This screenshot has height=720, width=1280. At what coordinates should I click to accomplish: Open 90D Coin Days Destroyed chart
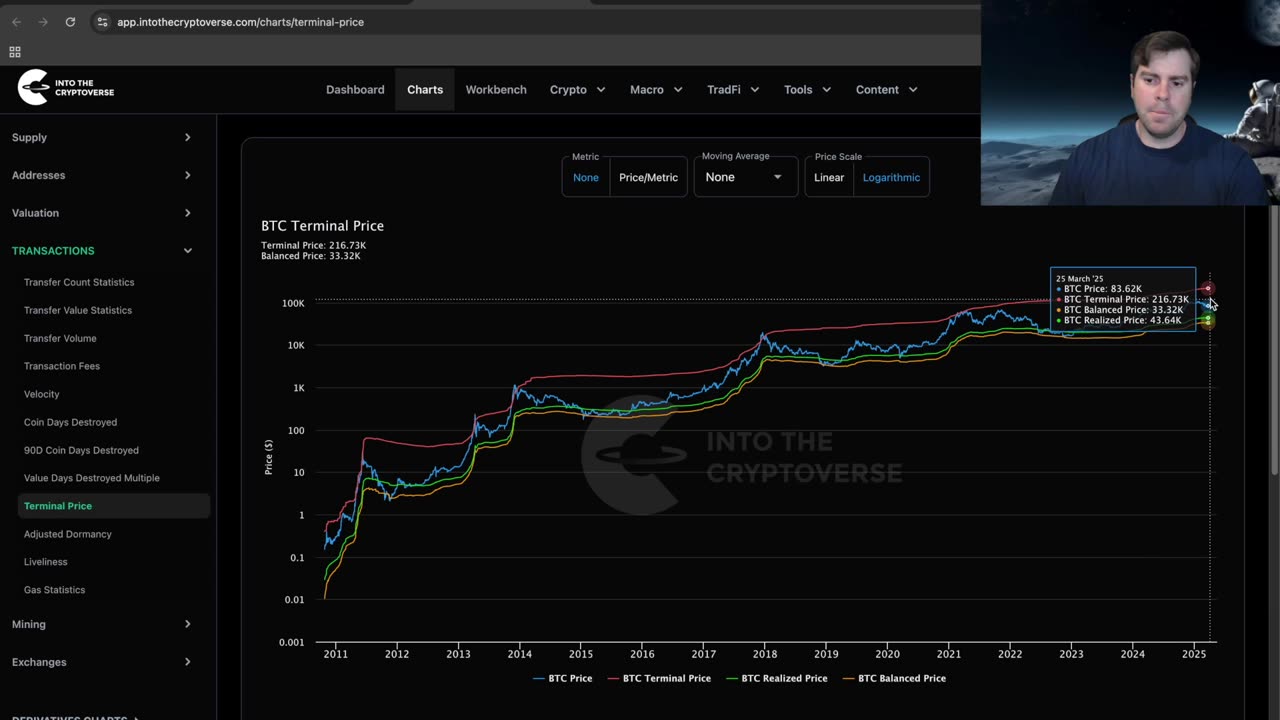(x=81, y=450)
